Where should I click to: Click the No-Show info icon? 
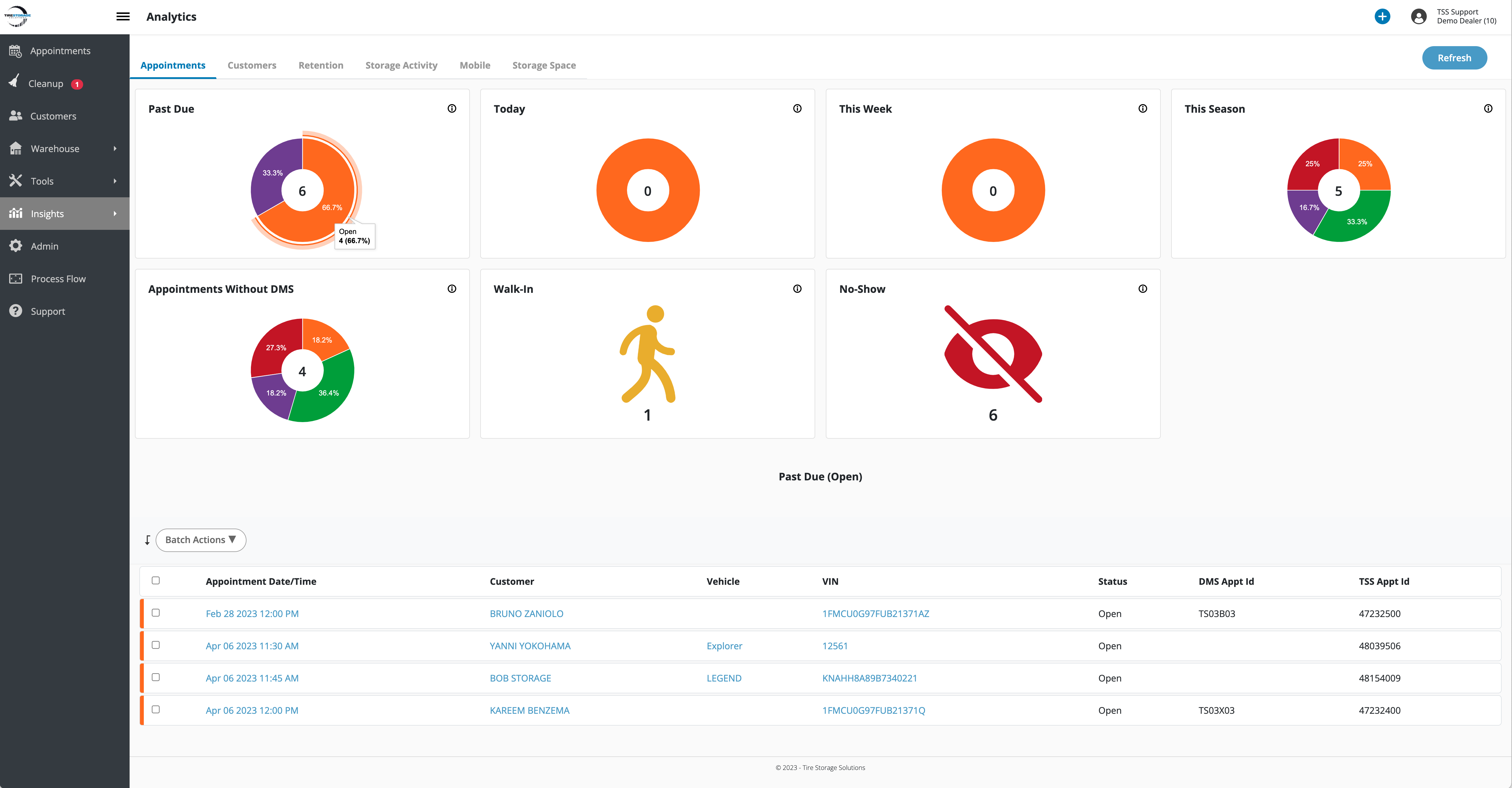point(1142,289)
